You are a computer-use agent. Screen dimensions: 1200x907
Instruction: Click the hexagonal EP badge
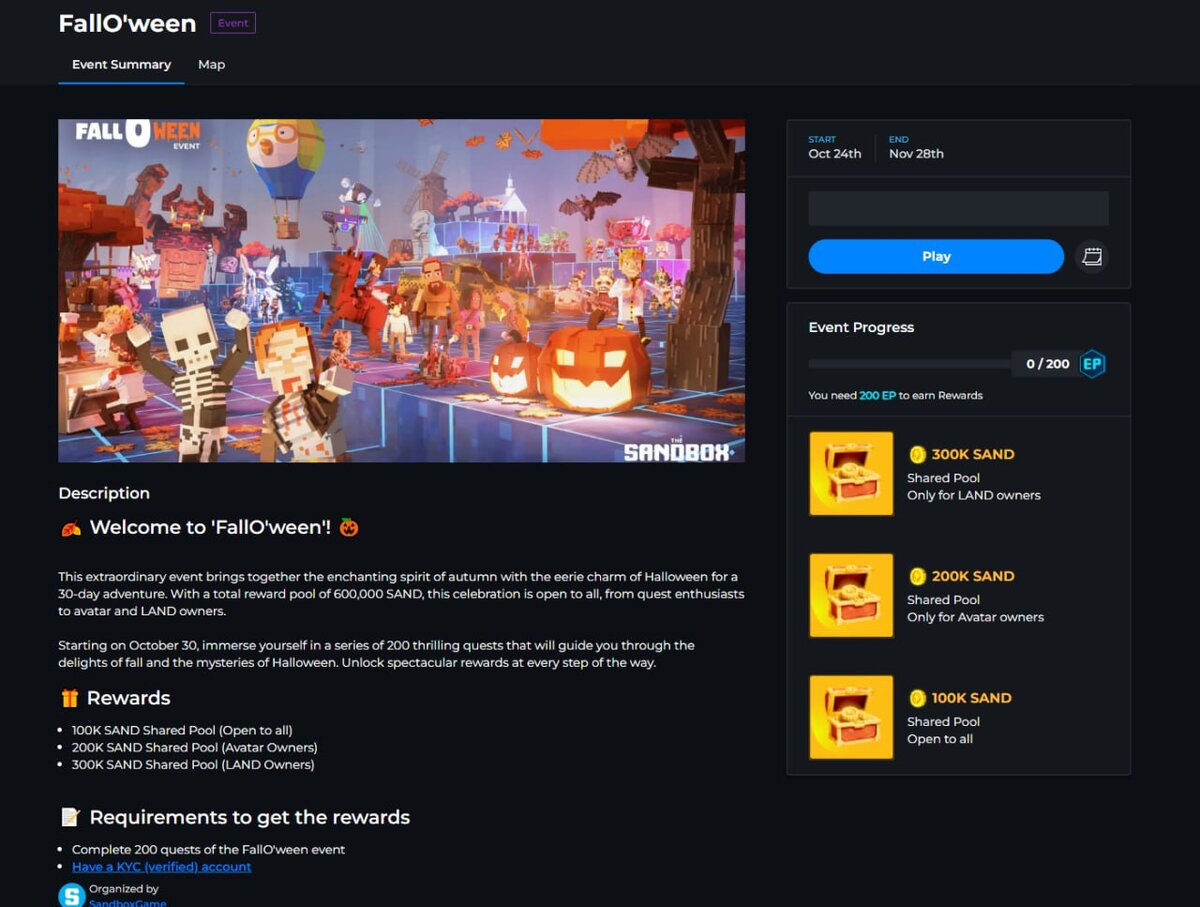click(1093, 364)
